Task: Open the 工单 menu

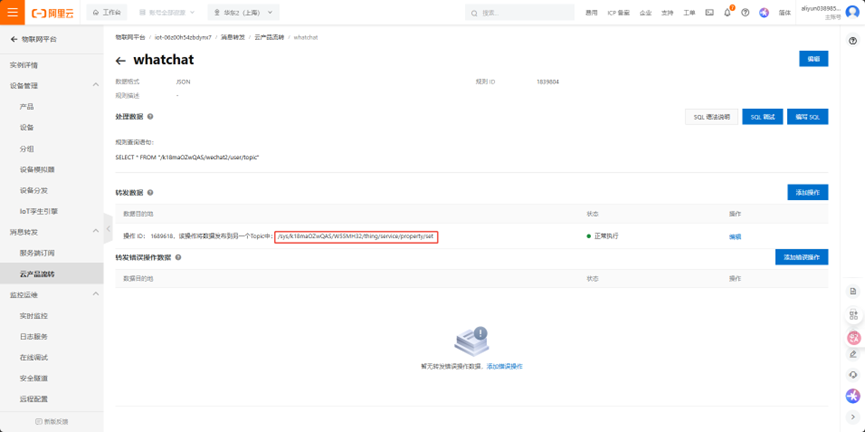Action: [x=689, y=13]
